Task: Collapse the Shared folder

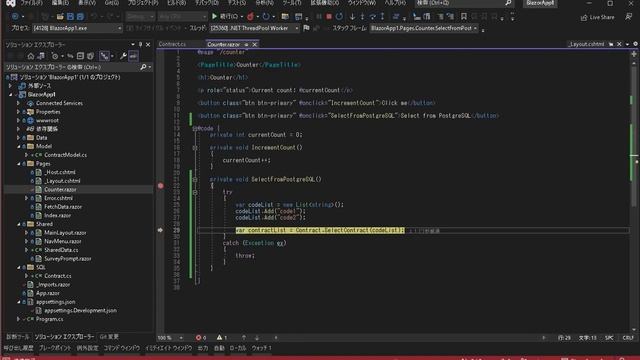Action: tap(18, 224)
